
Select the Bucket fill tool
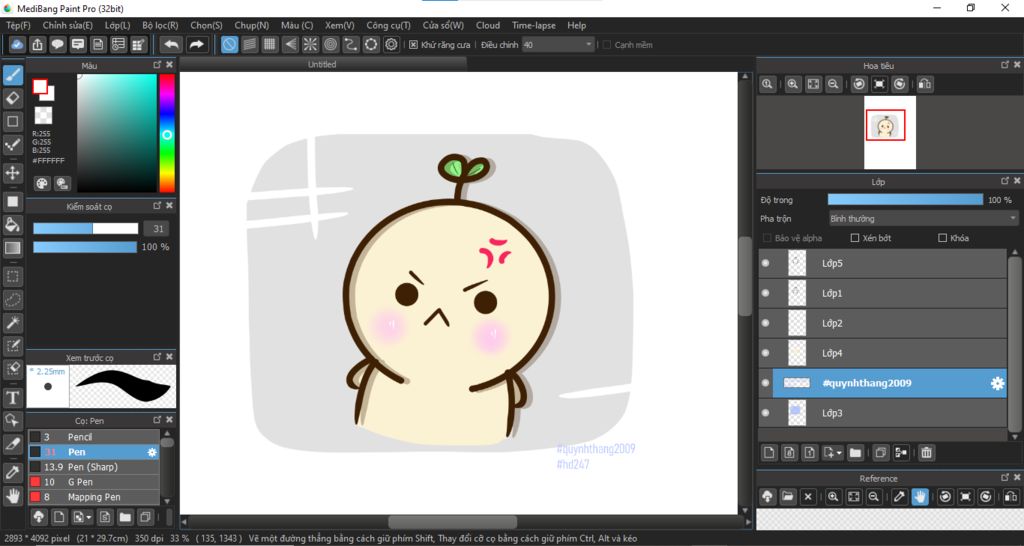tap(12, 225)
